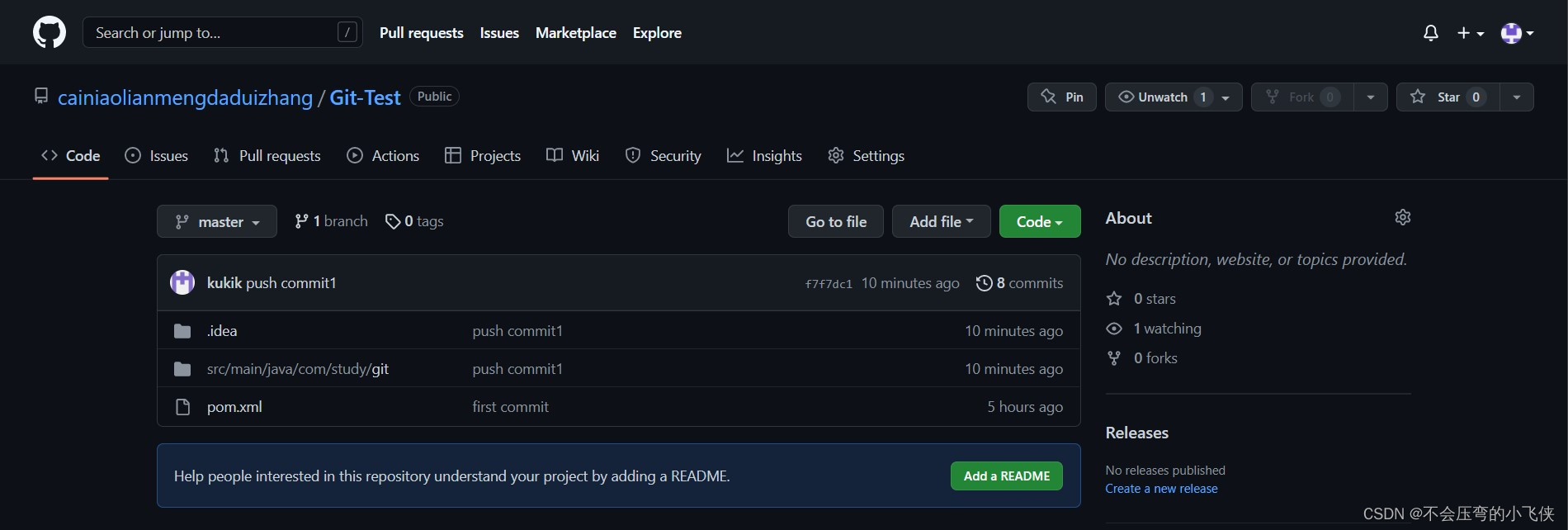Switch to the Insights tab
Image resolution: width=1568 pixels, height=530 pixels.
(764, 155)
